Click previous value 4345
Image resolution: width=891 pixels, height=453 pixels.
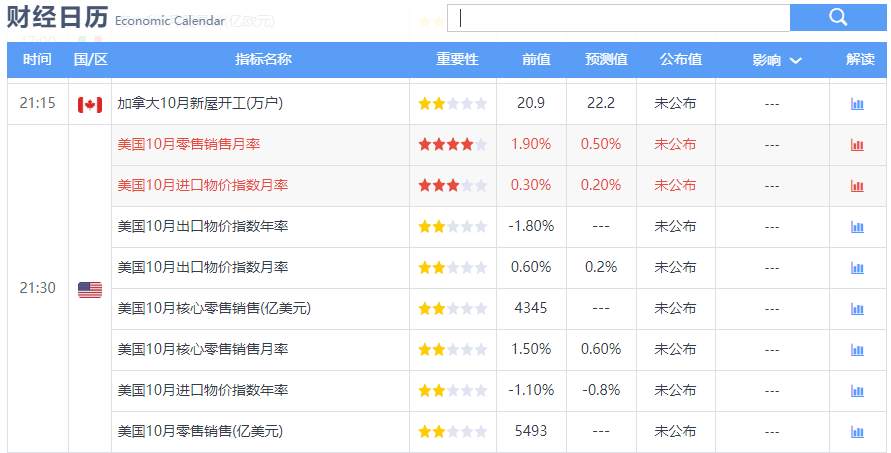pos(531,307)
